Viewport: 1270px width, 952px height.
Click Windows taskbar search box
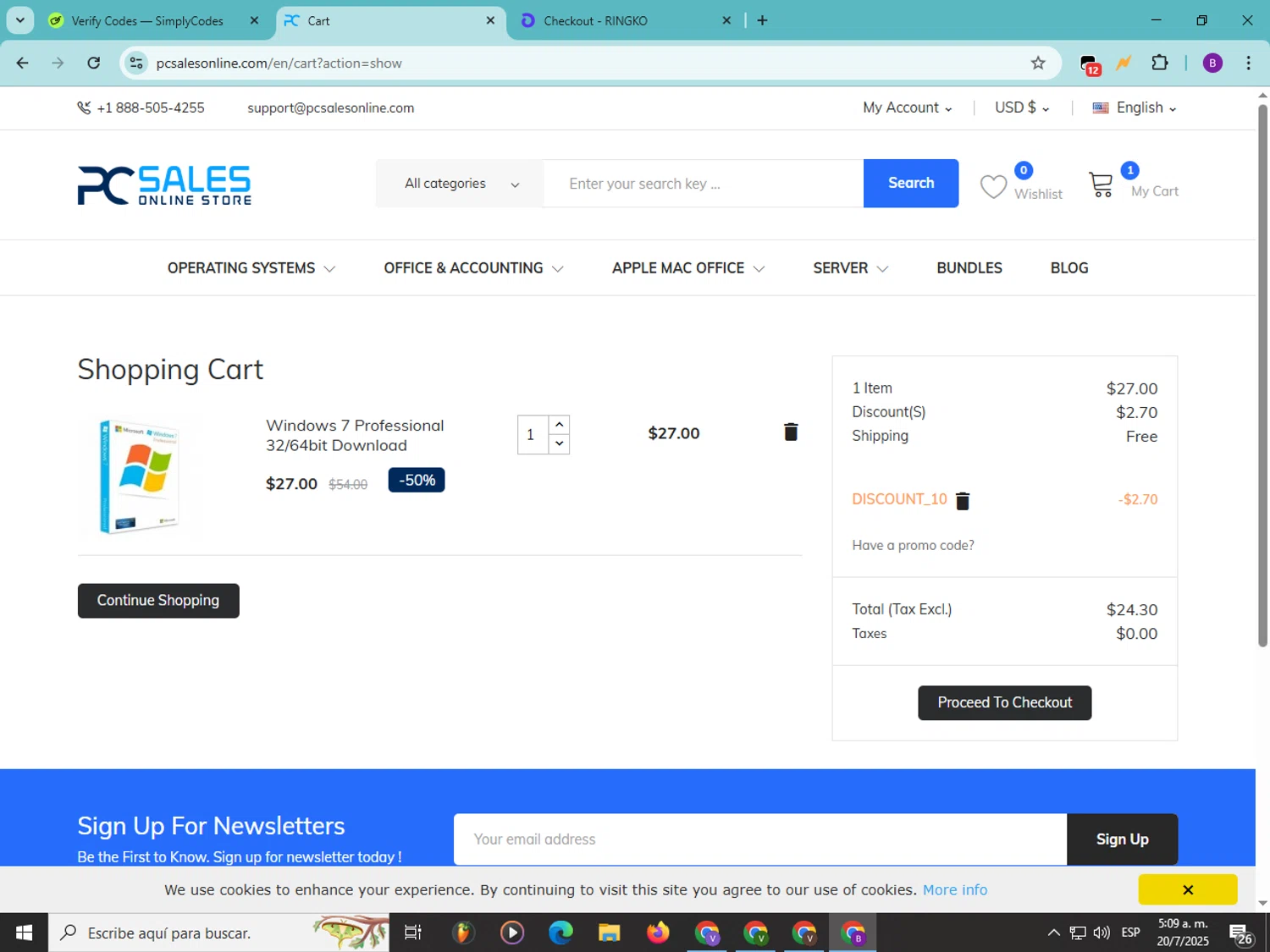(218, 933)
